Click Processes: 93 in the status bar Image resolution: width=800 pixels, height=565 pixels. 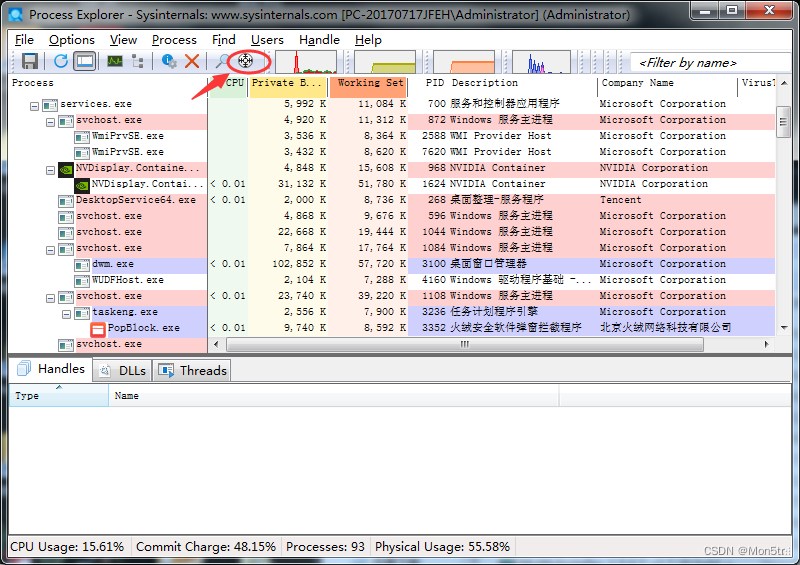325,547
